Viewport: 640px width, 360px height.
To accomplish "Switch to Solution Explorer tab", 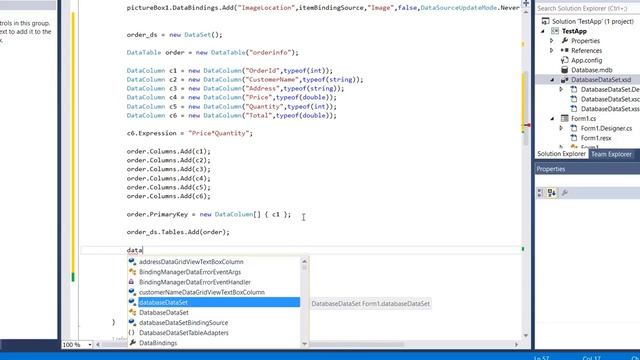I will coord(561,154).
